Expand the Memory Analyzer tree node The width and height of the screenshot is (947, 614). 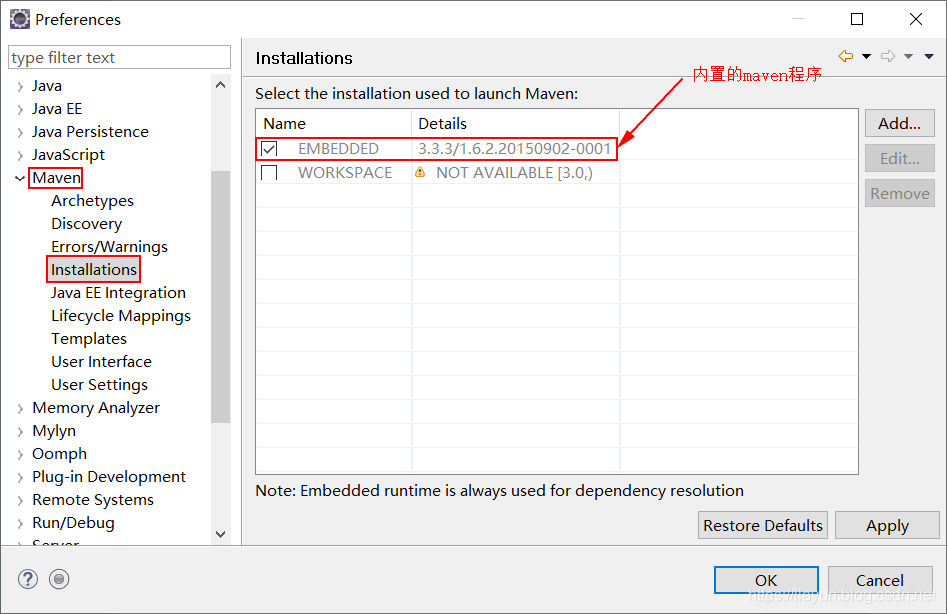coord(20,408)
